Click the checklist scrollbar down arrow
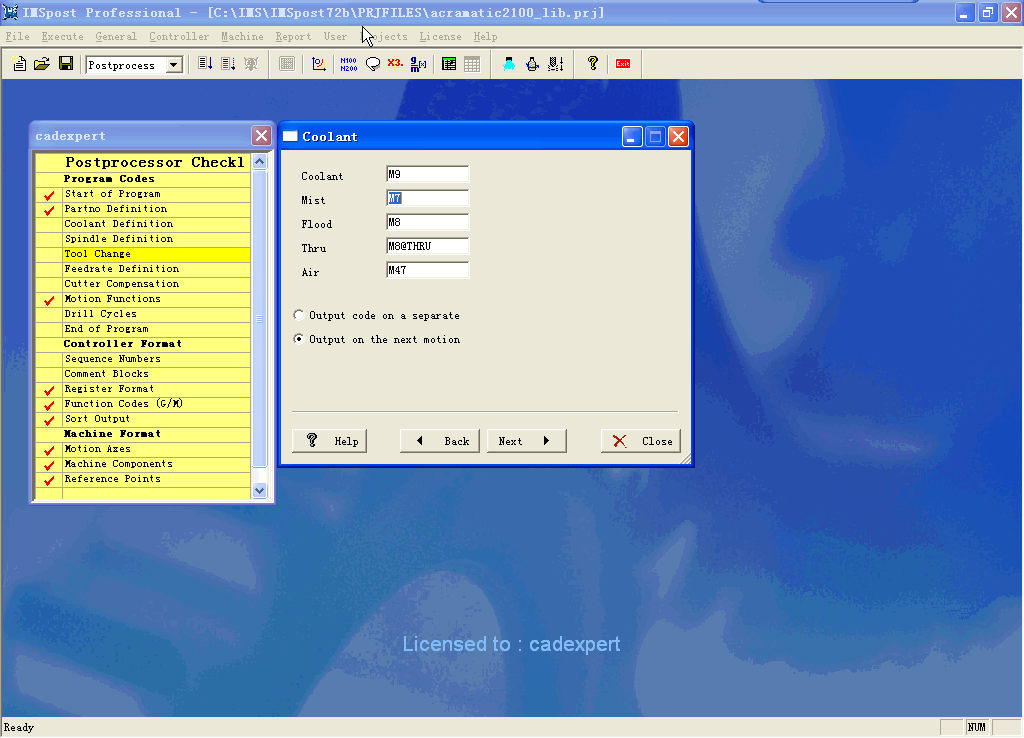Viewport: 1024px width, 738px height. (x=260, y=490)
